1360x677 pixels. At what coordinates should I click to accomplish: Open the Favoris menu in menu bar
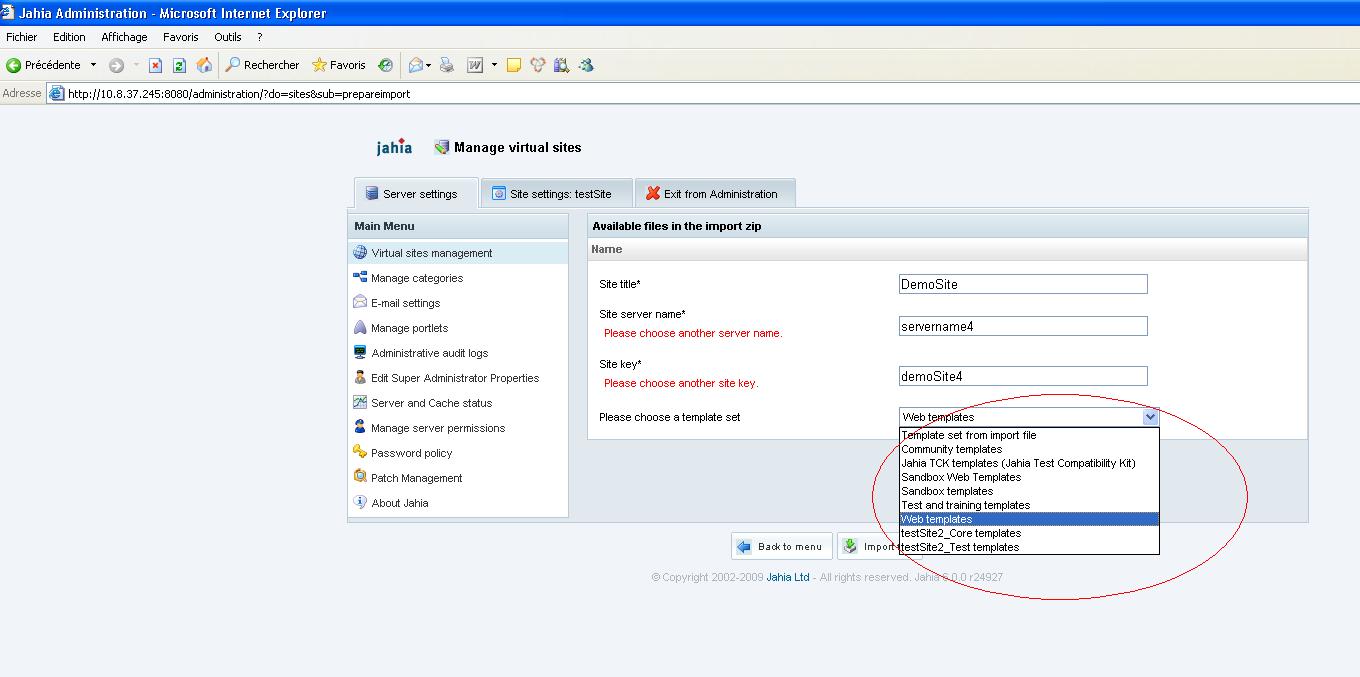click(x=181, y=37)
